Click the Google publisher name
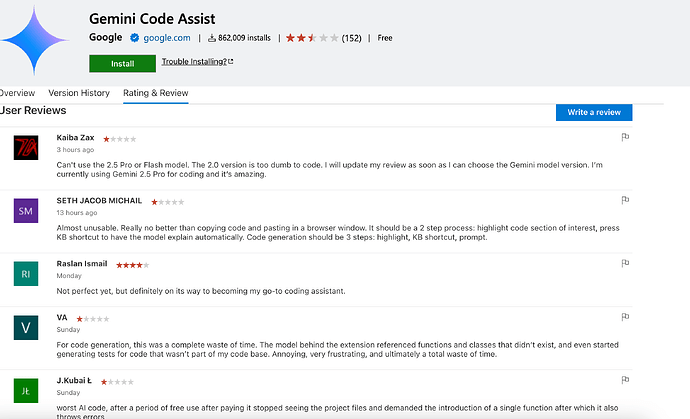Screen dimensions: 690x419 [x=106, y=37]
